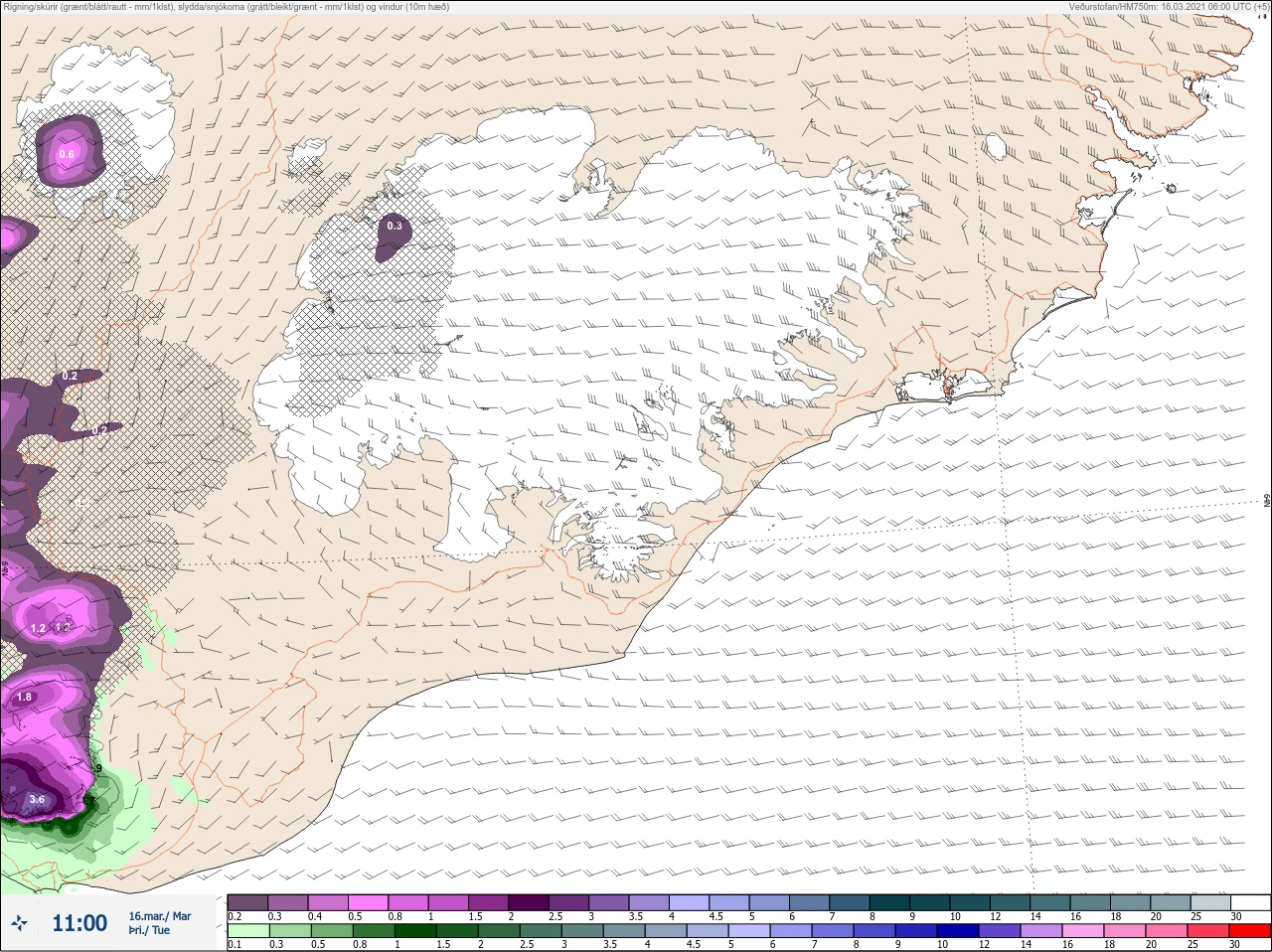Select the bright pink 0.5–0.8 snow legend swatch
Viewport: 1272px width, 952px height.
point(370,902)
